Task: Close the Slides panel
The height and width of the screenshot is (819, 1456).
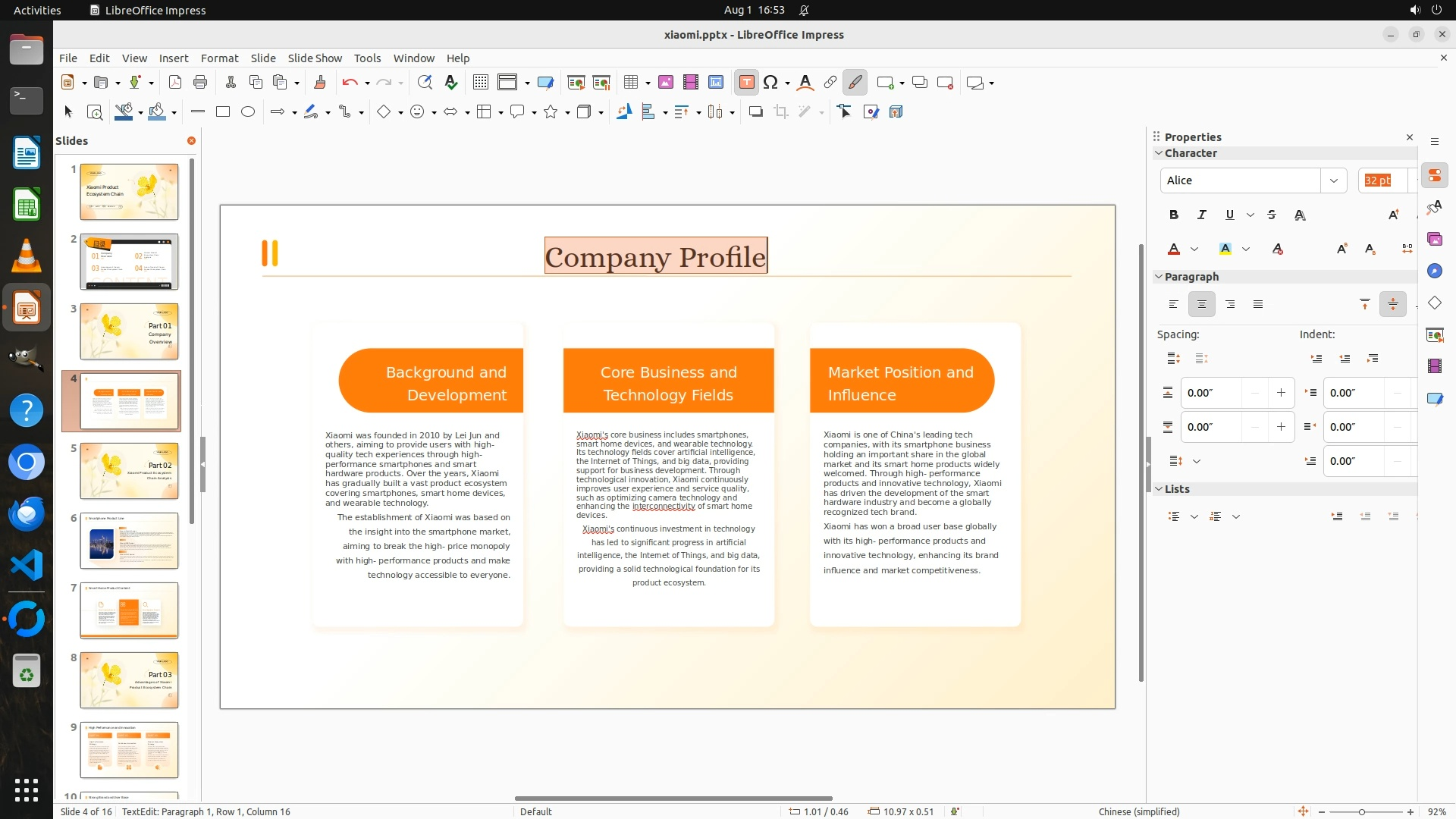Action: click(x=191, y=141)
